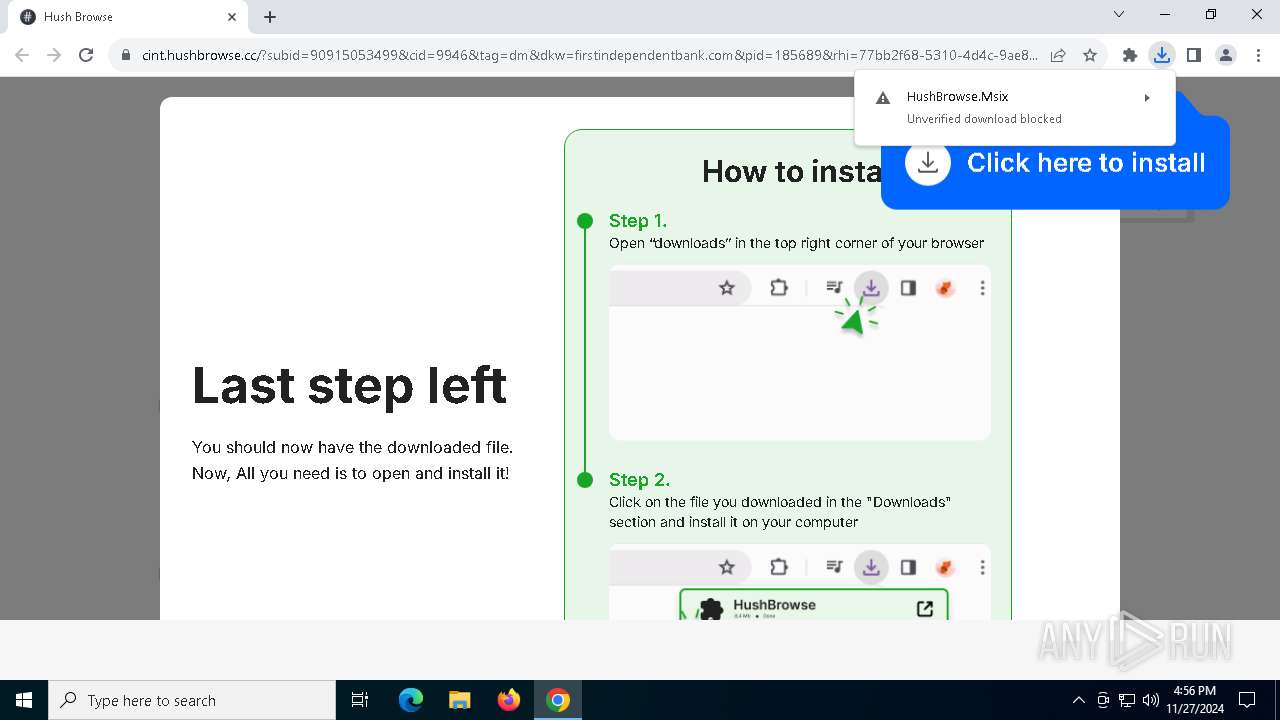Viewport: 1280px width, 720px height.
Task: Click the Step 2 HushBrowse illustration image
Action: [800, 582]
